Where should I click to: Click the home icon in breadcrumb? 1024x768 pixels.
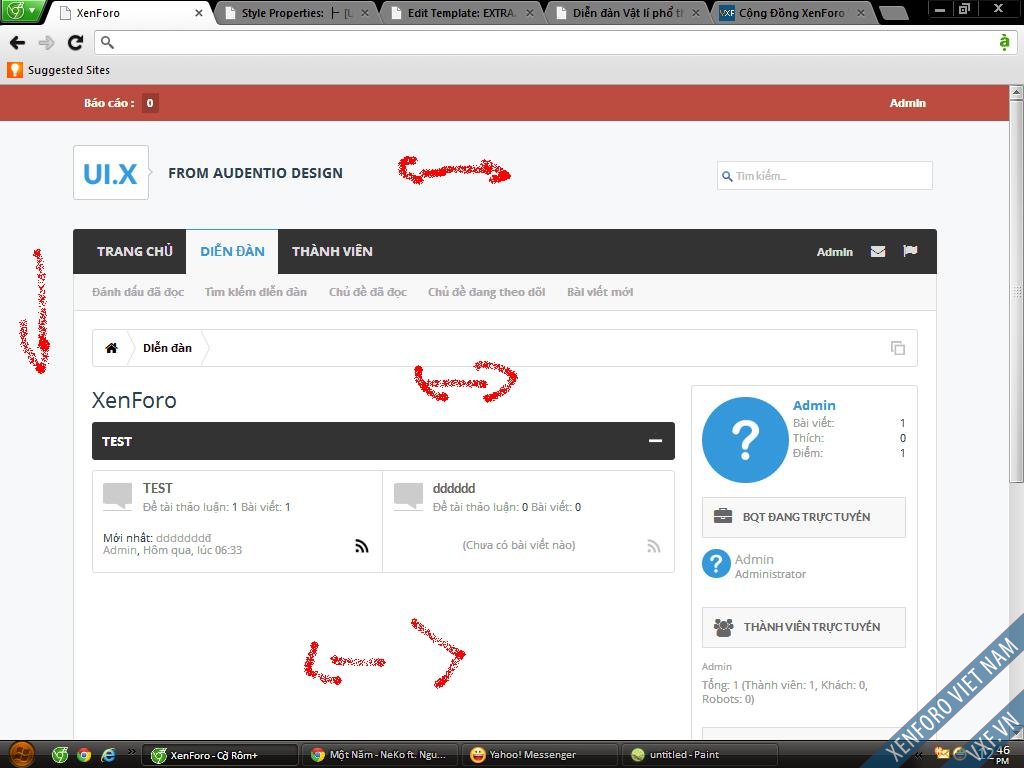point(111,348)
